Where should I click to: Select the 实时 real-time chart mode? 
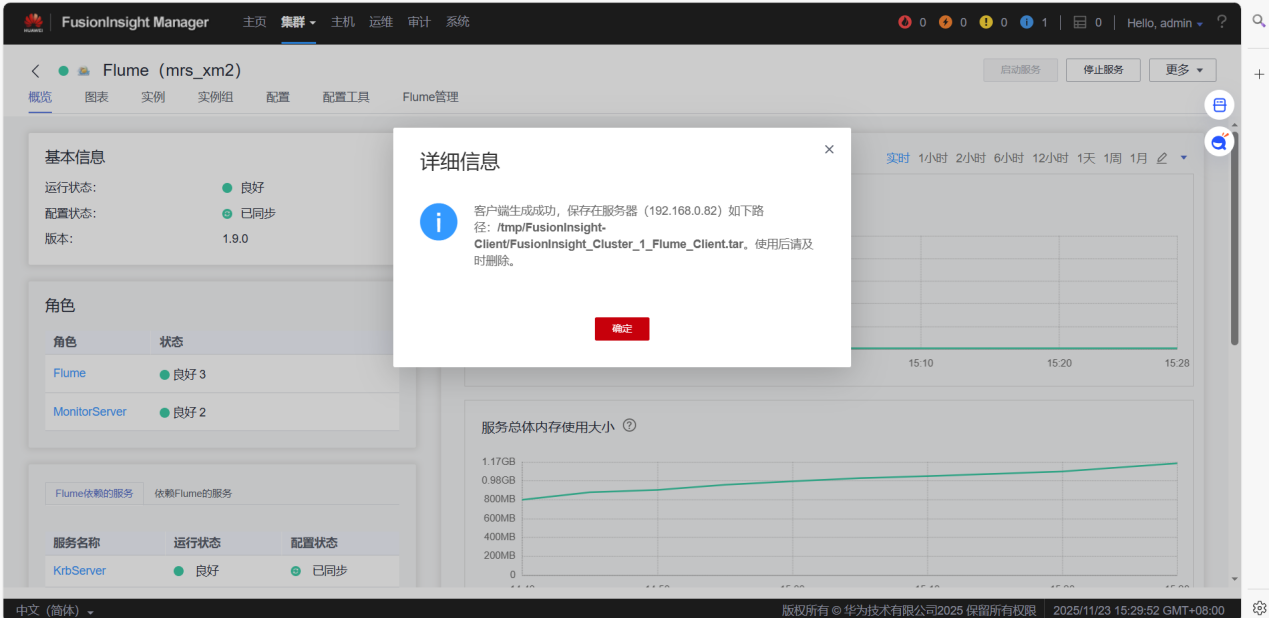tap(897, 157)
